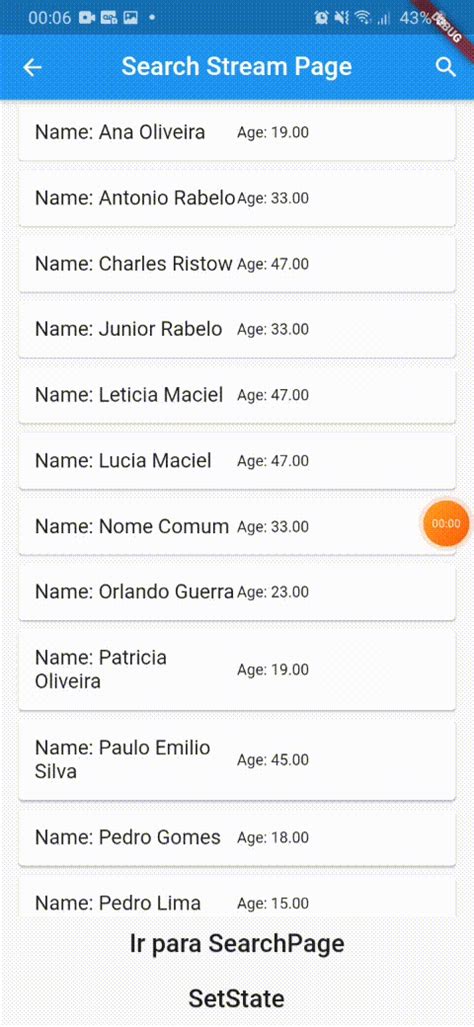This screenshot has width=474, height=1027.
Task: Open the Charles Ristow entry
Action: coord(237,264)
